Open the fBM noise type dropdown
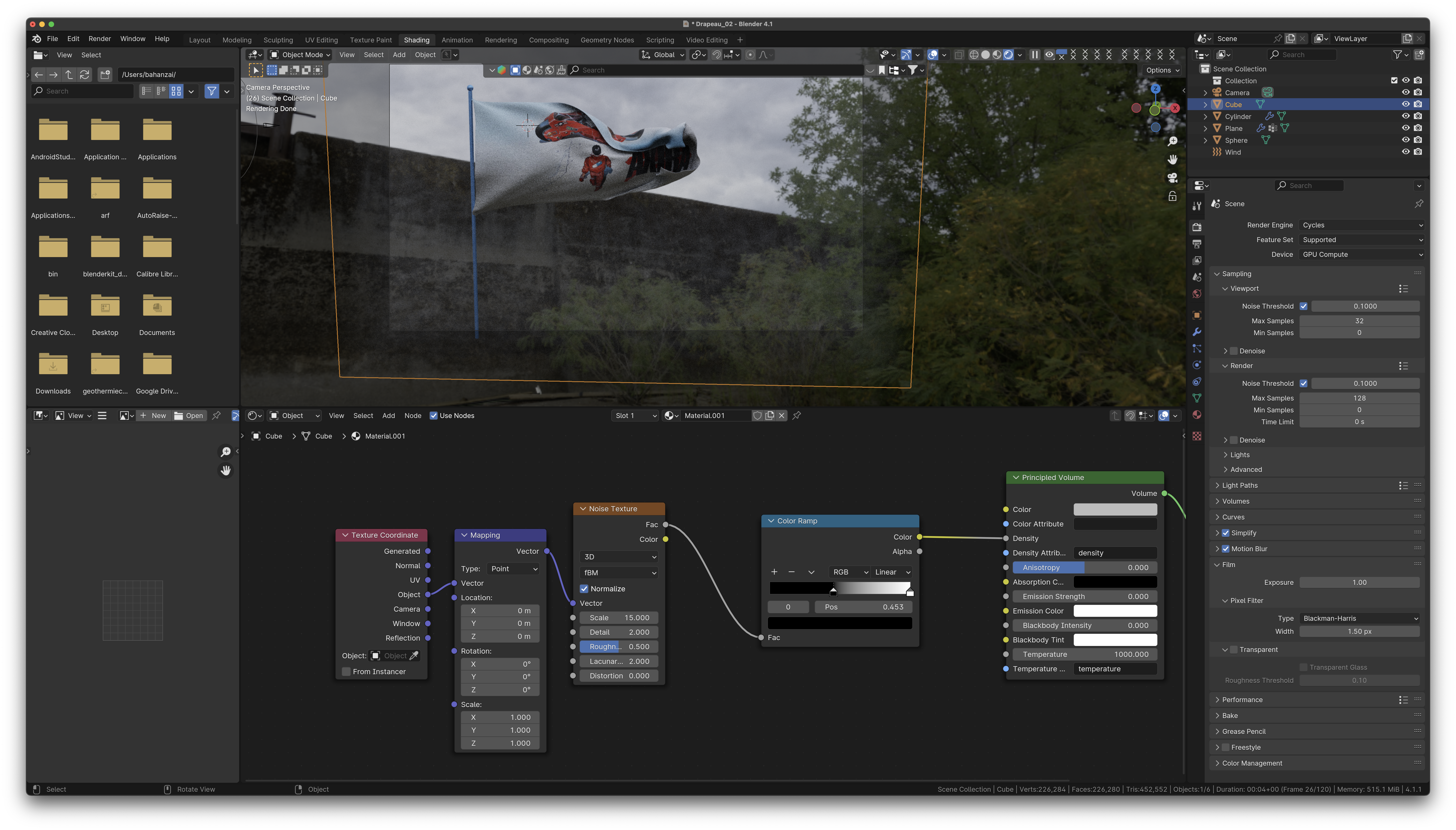Screen dimensions: 1456x830 [x=619, y=573]
